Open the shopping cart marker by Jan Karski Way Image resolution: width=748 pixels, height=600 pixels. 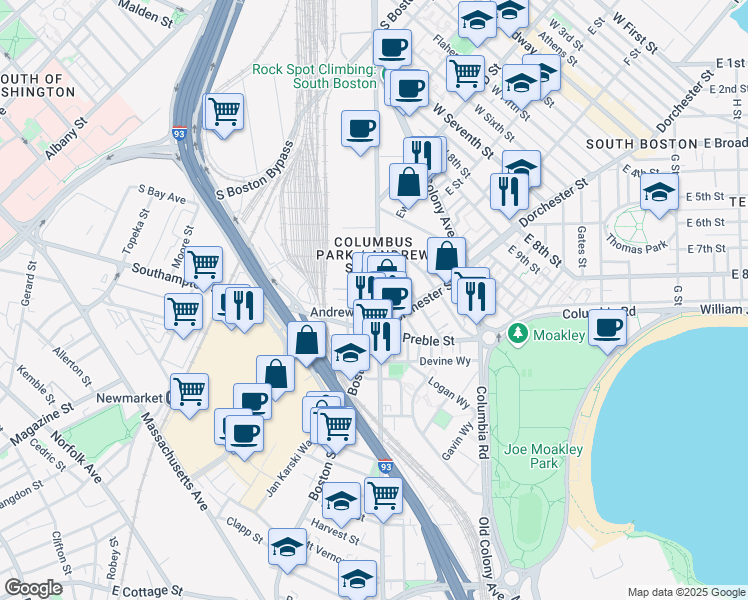coord(336,427)
